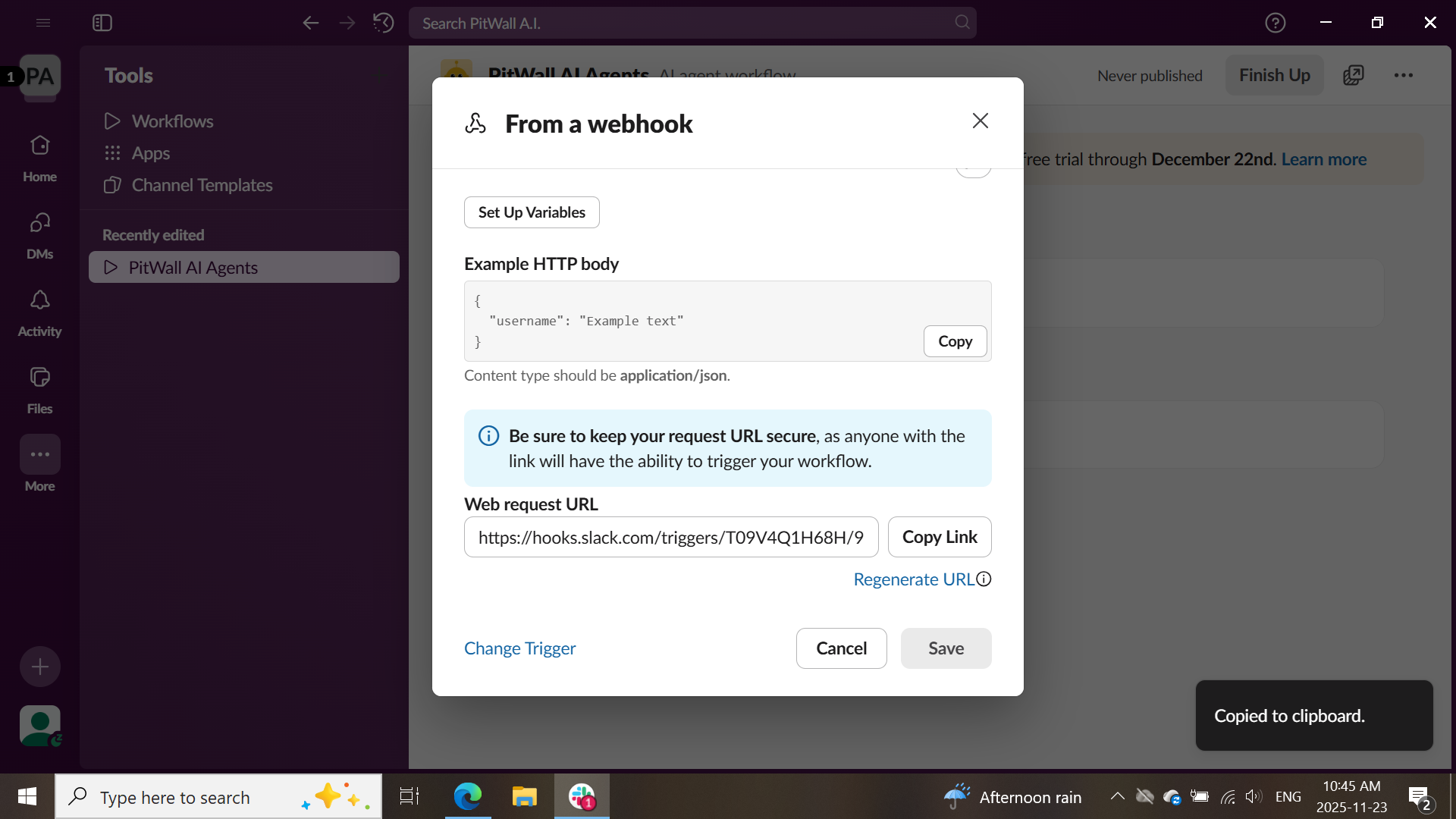The width and height of the screenshot is (1456, 819).
Task: Open workflow three-dots overflow menu
Action: coord(1403,75)
